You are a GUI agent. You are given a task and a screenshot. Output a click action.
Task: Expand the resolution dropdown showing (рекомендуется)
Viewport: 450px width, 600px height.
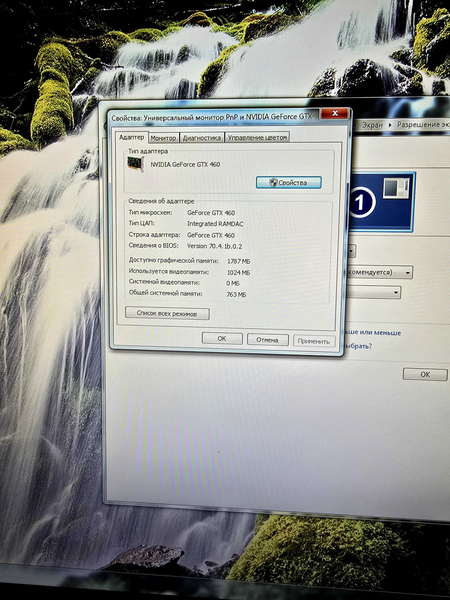pos(380,272)
